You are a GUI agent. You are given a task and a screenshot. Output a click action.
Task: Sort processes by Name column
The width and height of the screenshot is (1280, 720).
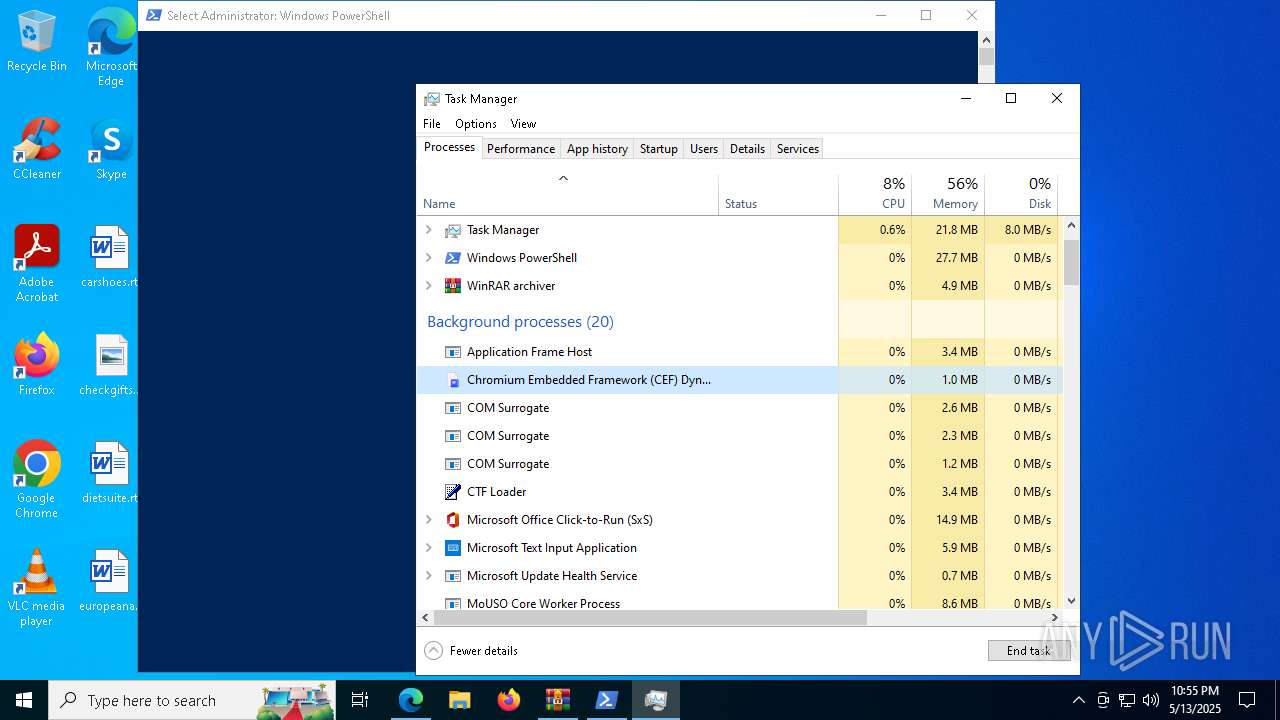point(567,193)
